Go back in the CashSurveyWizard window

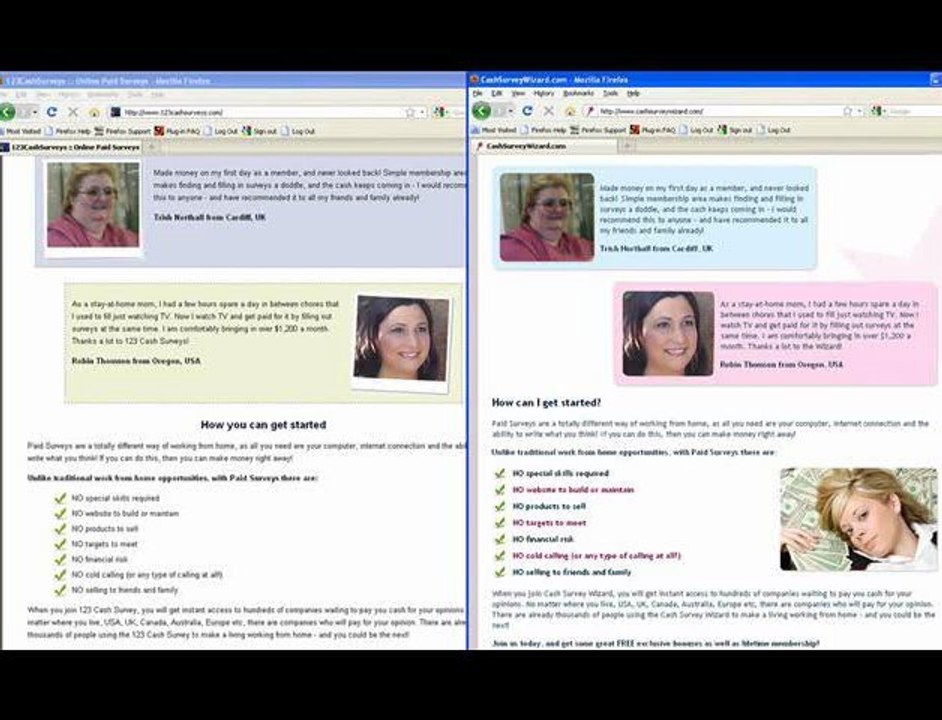(x=481, y=111)
